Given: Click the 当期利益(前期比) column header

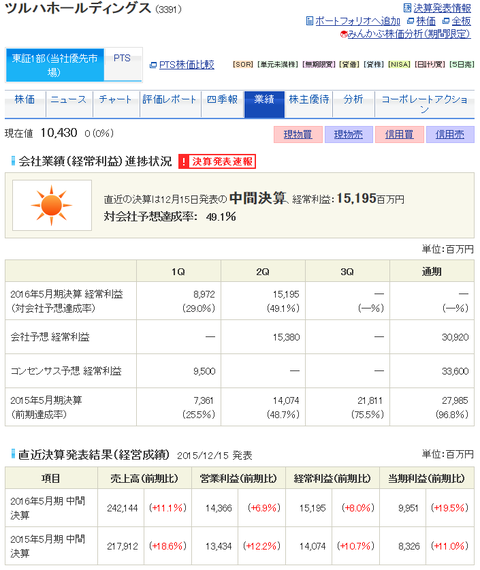Looking at the screenshot, I should 426,478.
